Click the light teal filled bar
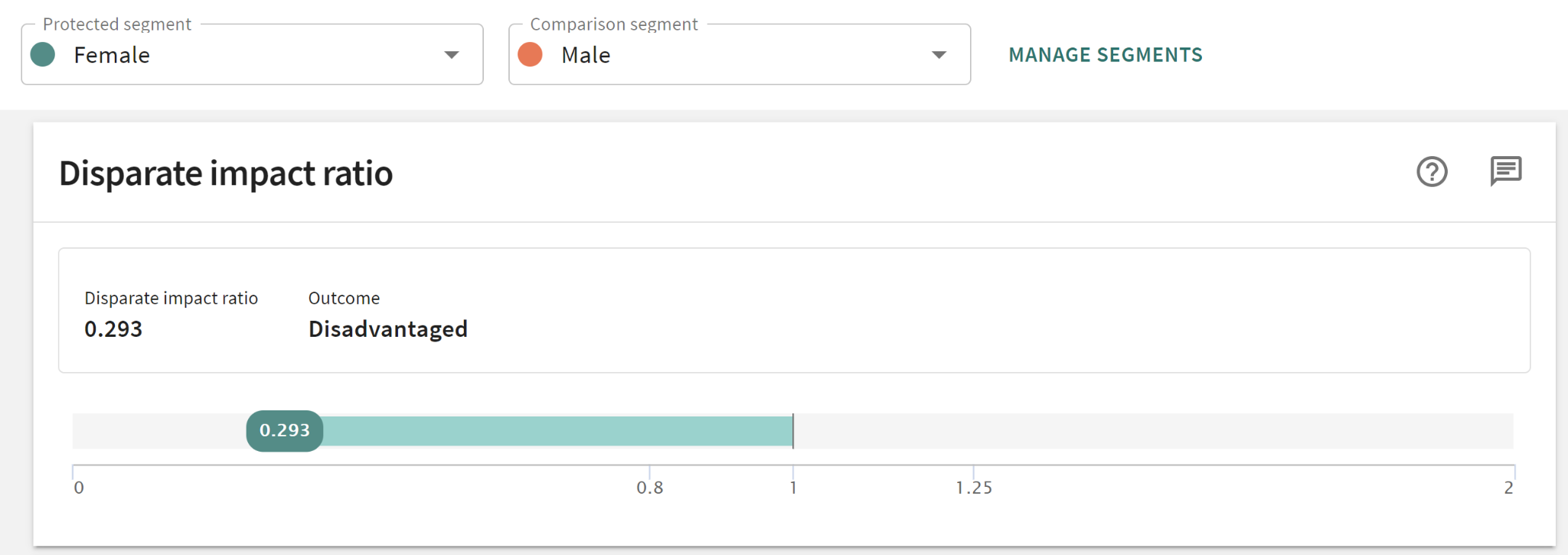Image resolution: width=1568 pixels, height=555 pixels. (557, 431)
